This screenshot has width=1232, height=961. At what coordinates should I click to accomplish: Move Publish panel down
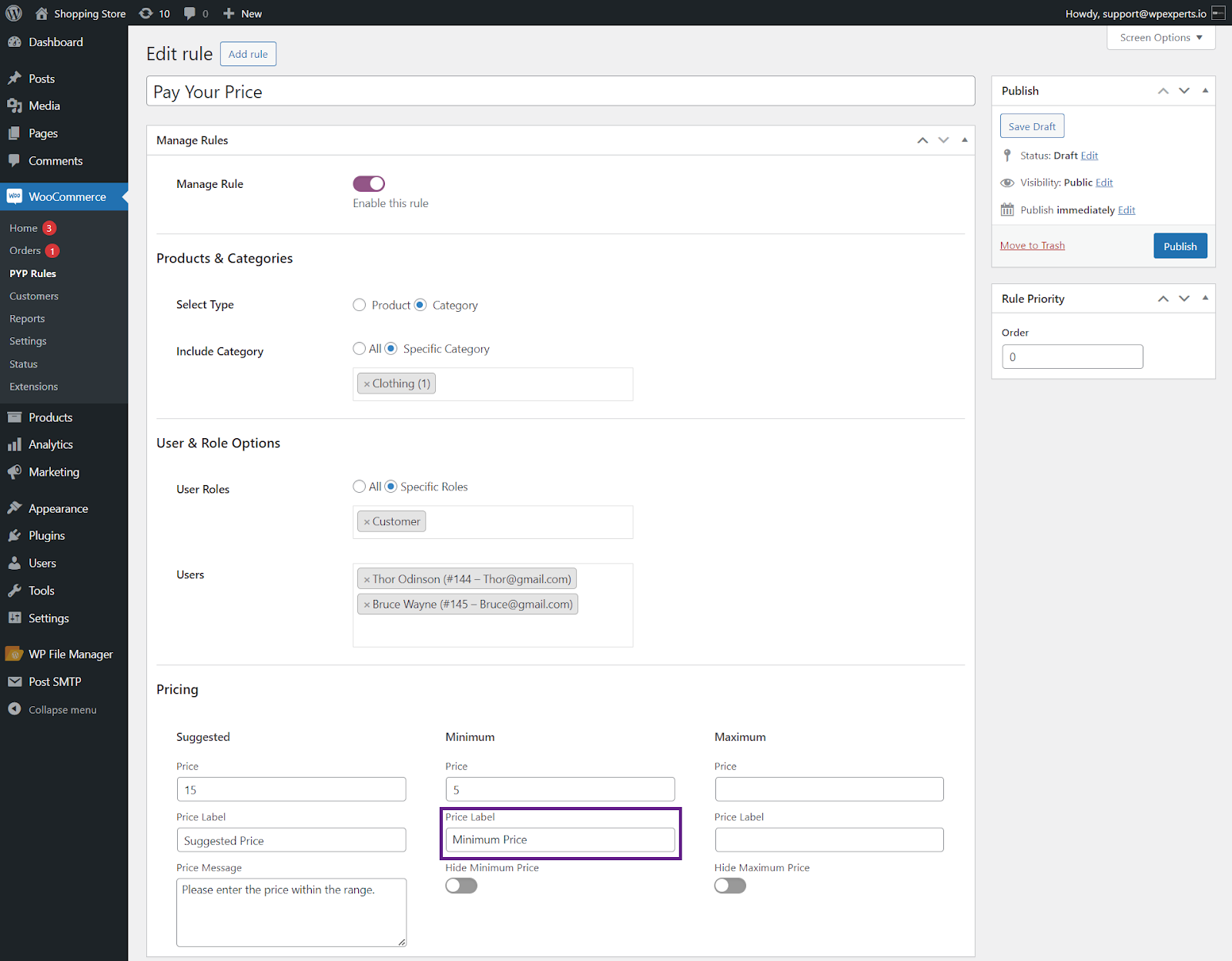pos(1184,91)
